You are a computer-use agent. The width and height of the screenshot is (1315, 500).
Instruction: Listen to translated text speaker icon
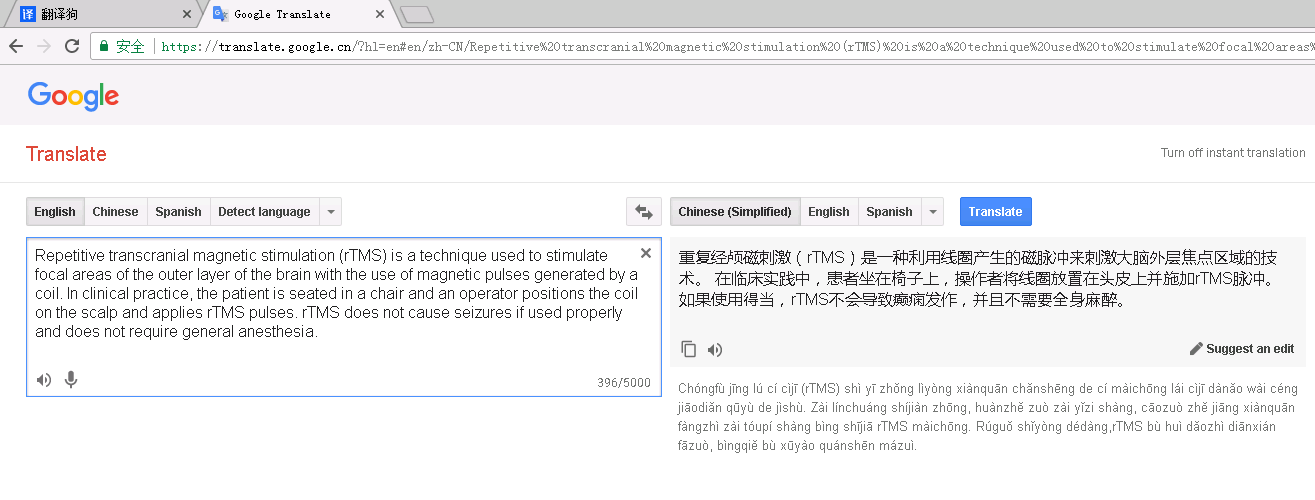(715, 349)
